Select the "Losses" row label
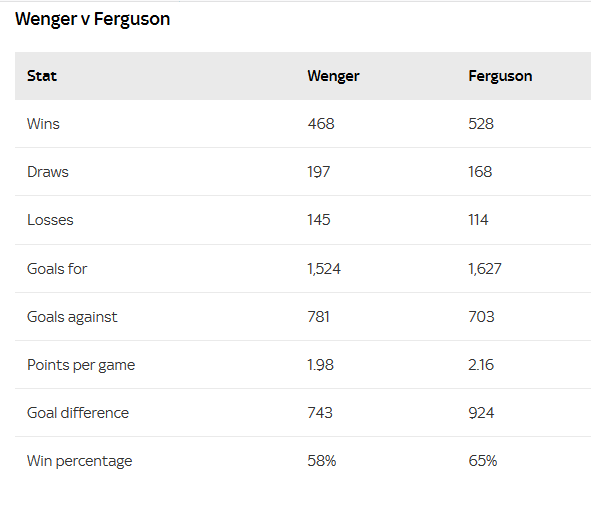 pyautogui.click(x=50, y=220)
